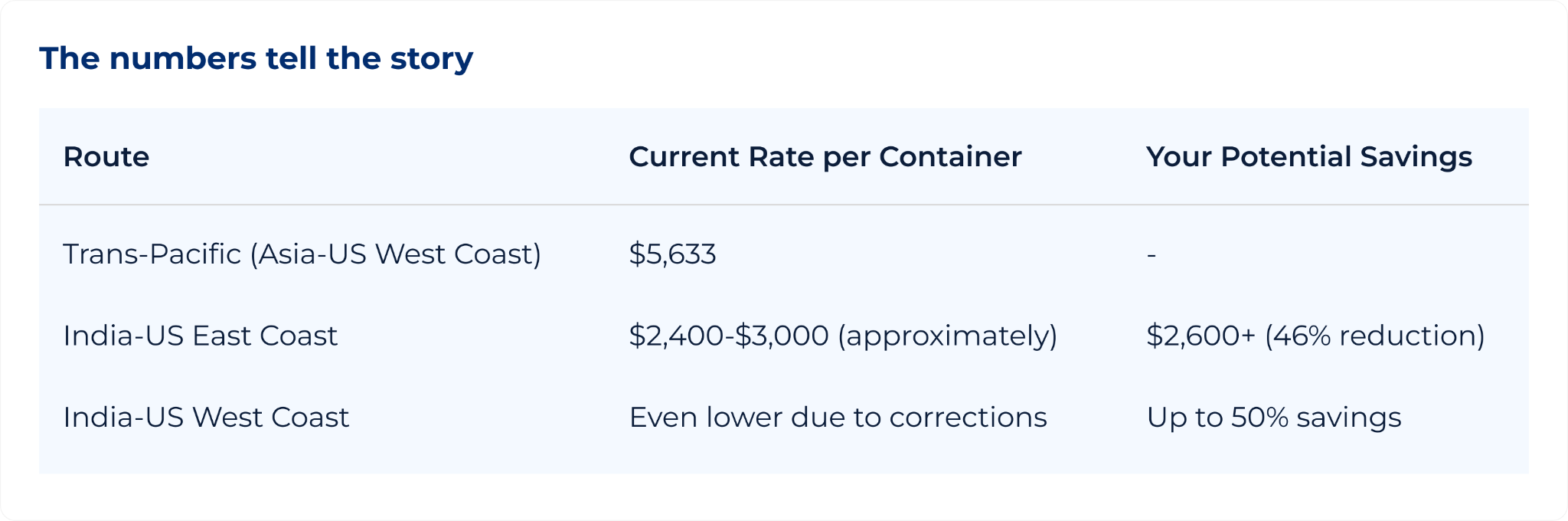This screenshot has height=521, width=1568.
Task: Click 'Even lower due to corrections' cell
Action: click(838, 418)
